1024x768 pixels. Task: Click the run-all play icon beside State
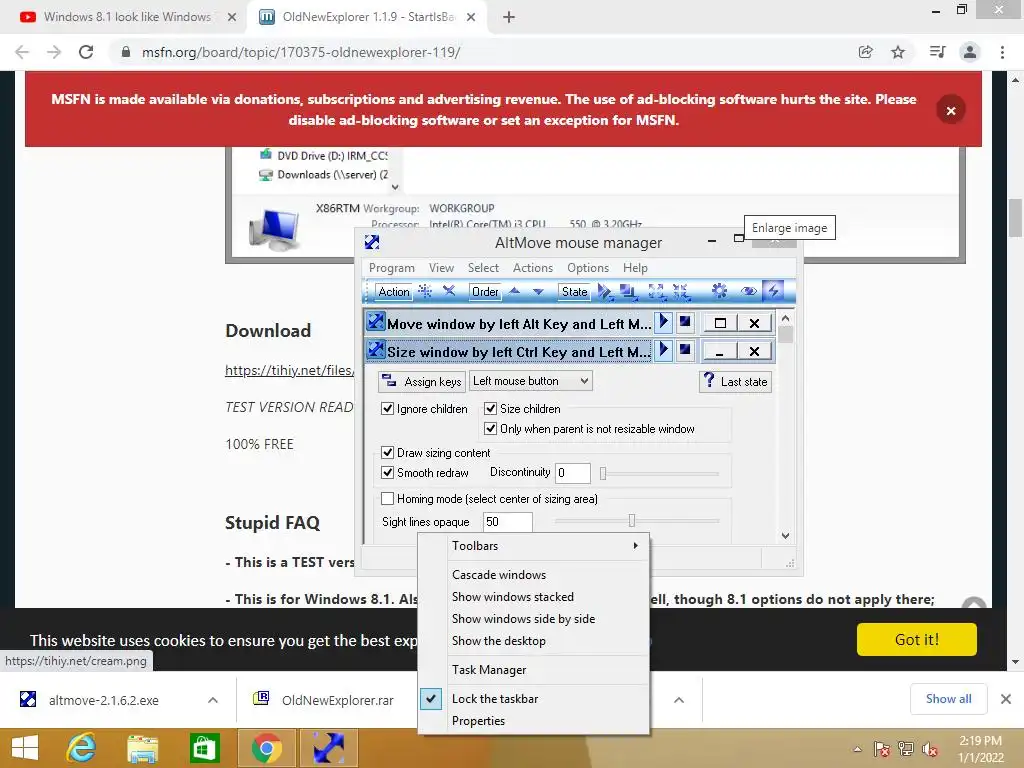click(x=605, y=292)
